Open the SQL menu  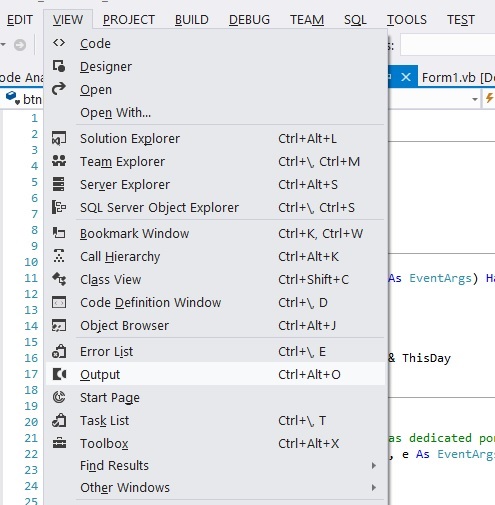coord(355,20)
